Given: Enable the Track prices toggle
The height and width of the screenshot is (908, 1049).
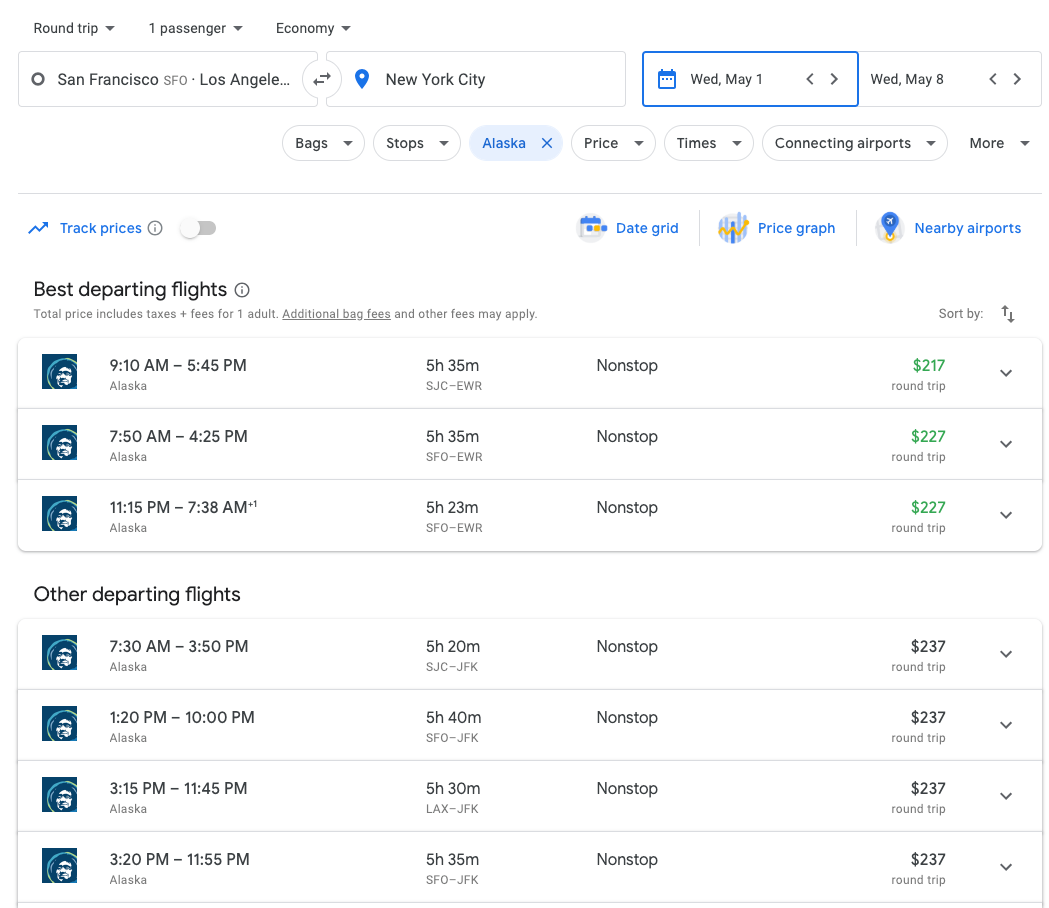Looking at the screenshot, I should tap(198, 228).
